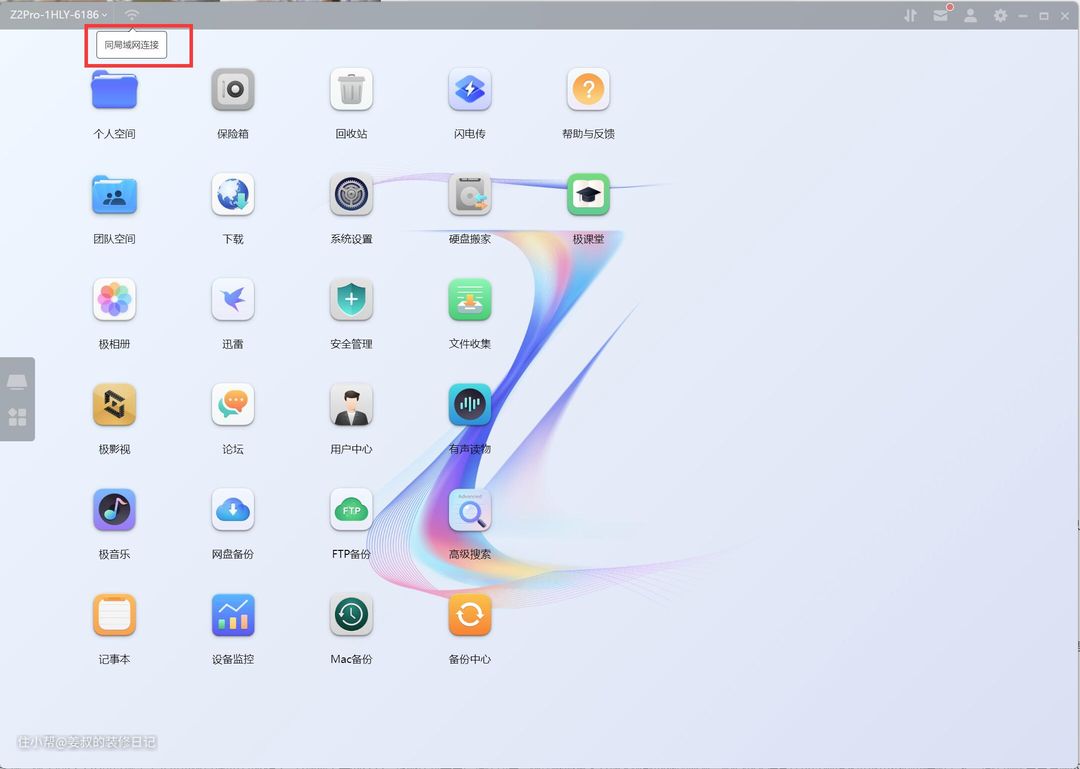This screenshot has width=1080, height=769.
Task: Open the 极相册 photo album app
Action: click(x=114, y=300)
